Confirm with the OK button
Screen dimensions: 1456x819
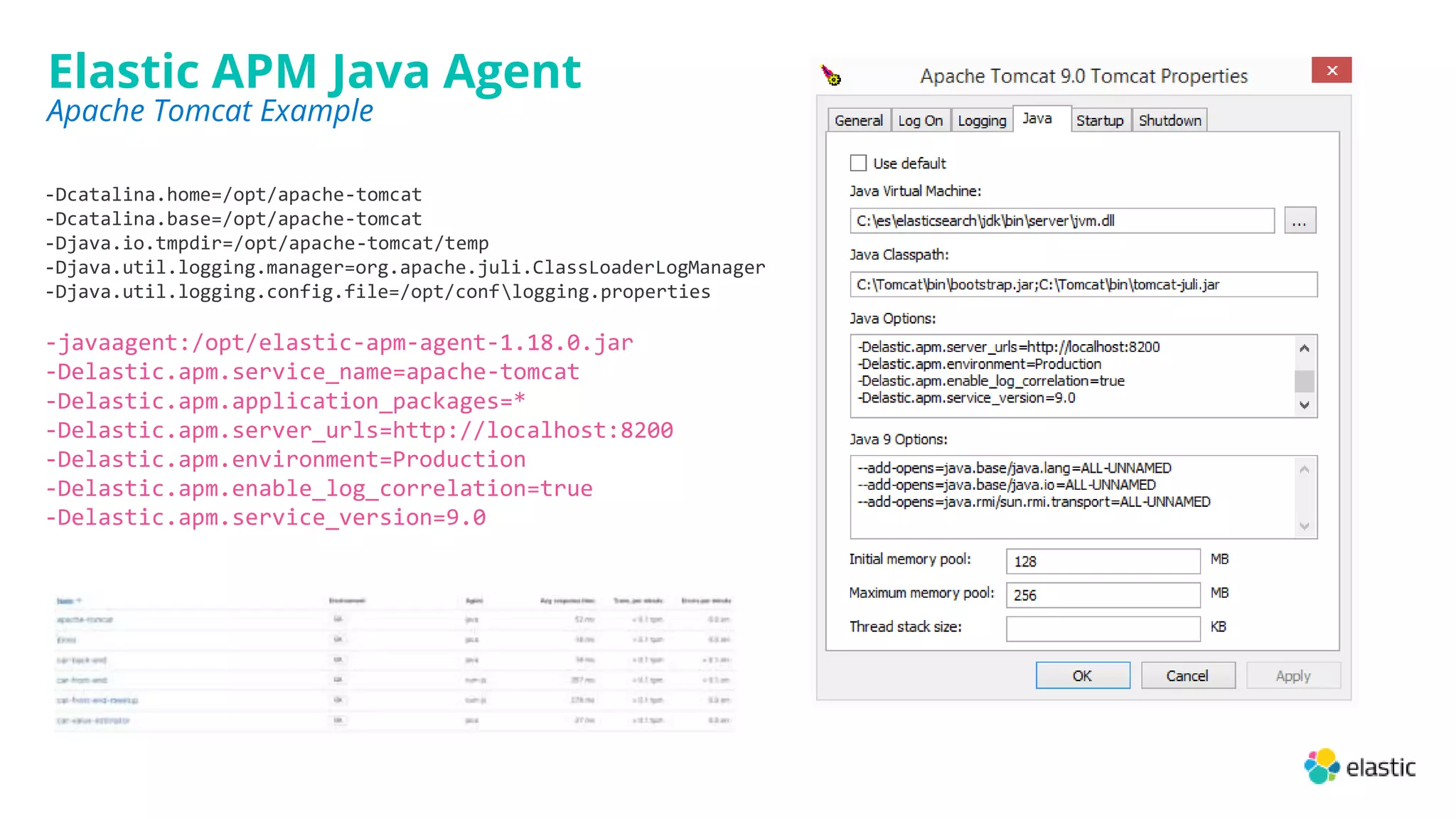(1083, 675)
